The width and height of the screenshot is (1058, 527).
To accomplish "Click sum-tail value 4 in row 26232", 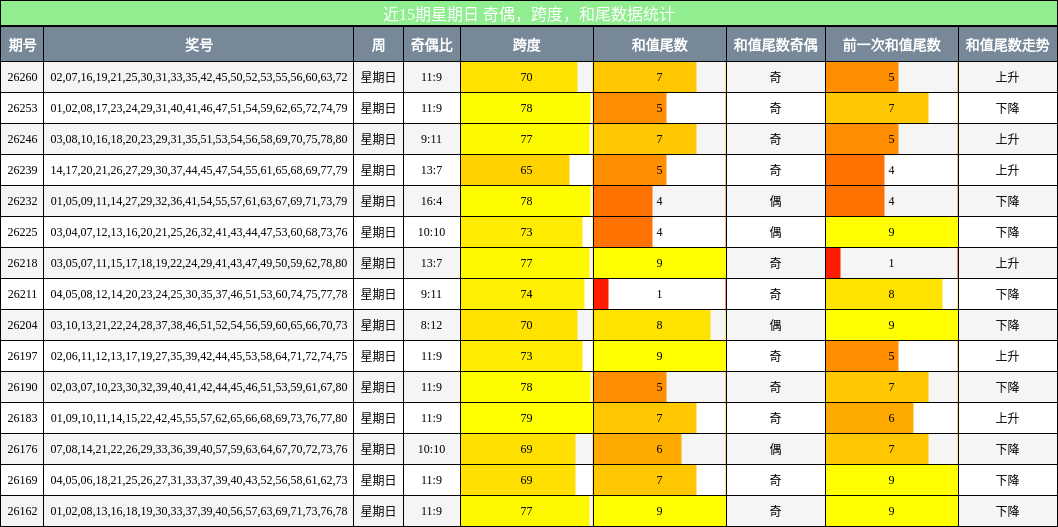I will click(x=659, y=201).
